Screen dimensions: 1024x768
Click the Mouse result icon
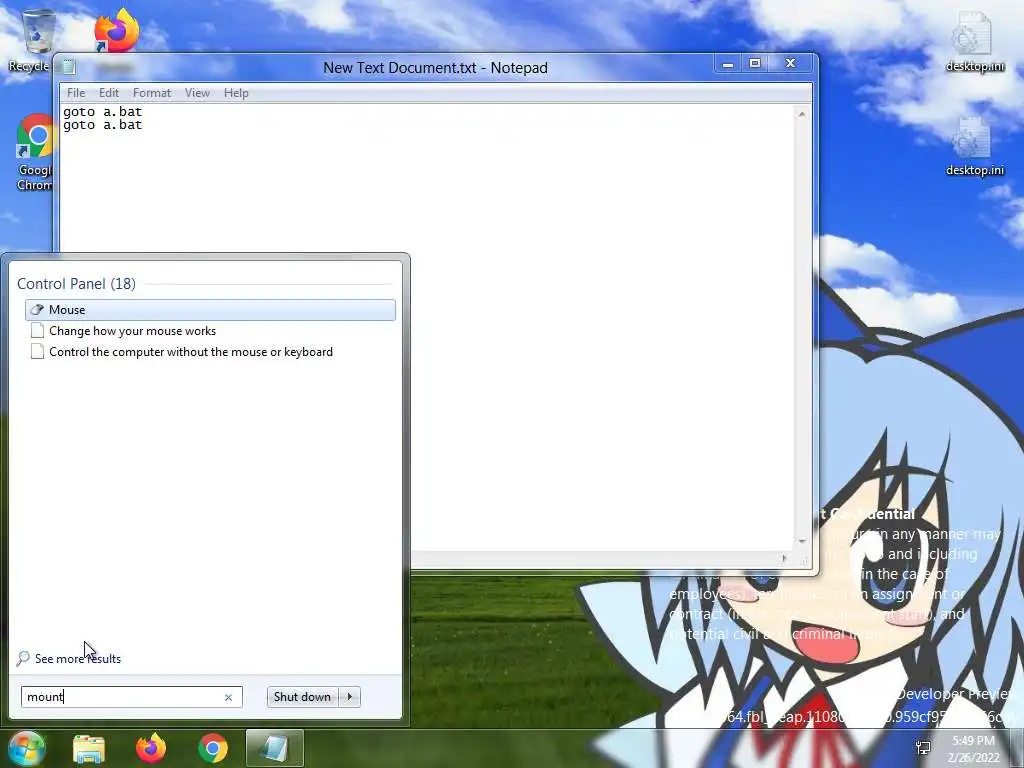[37, 310]
